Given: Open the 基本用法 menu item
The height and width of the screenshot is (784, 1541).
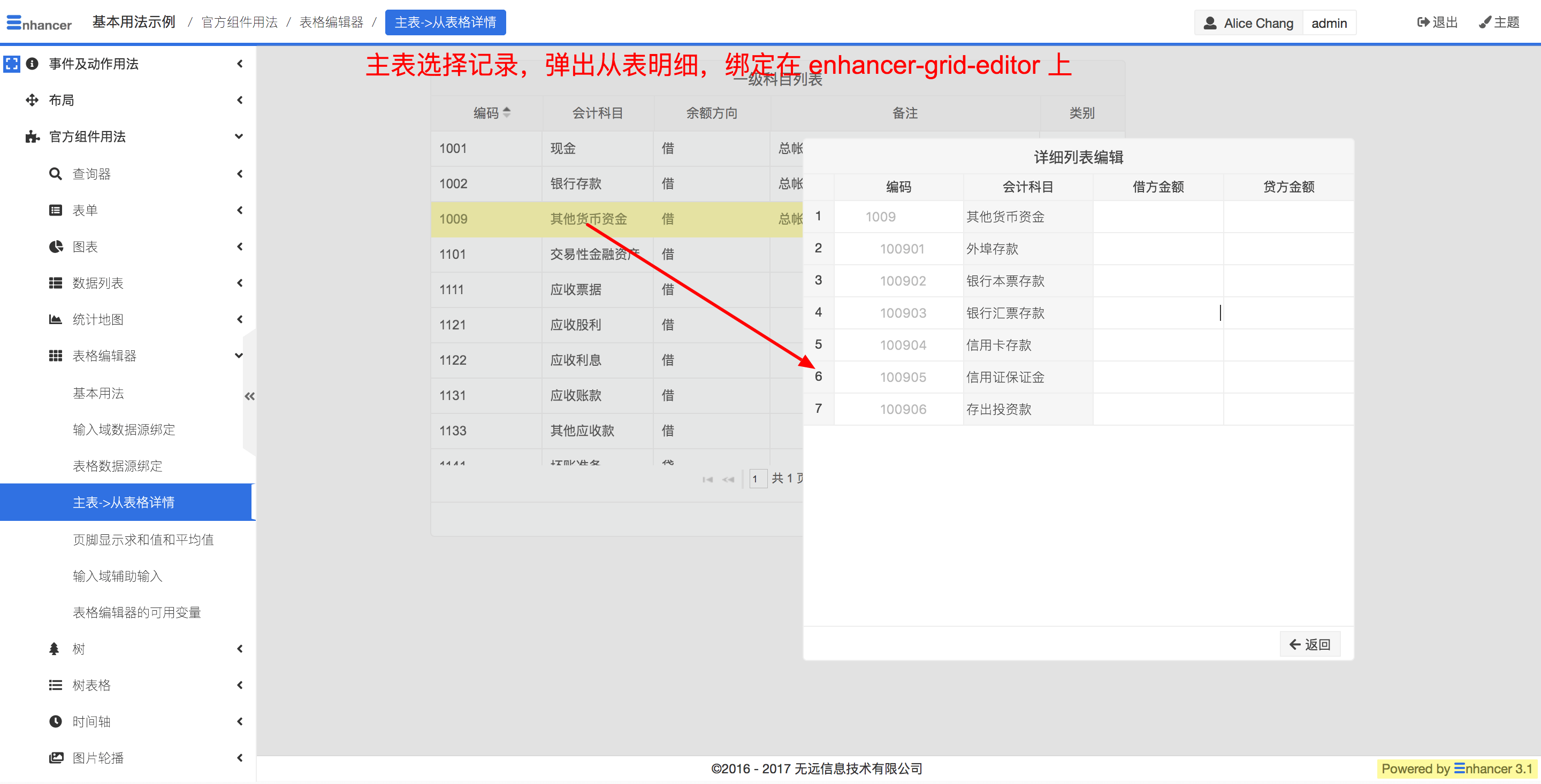Looking at the screenshot, I should pos(98,393).
